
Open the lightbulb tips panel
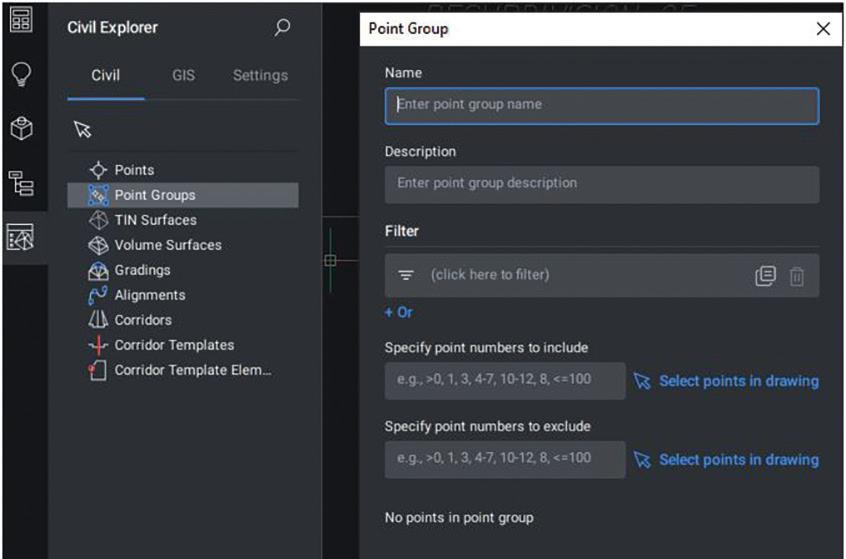(21, 73)
